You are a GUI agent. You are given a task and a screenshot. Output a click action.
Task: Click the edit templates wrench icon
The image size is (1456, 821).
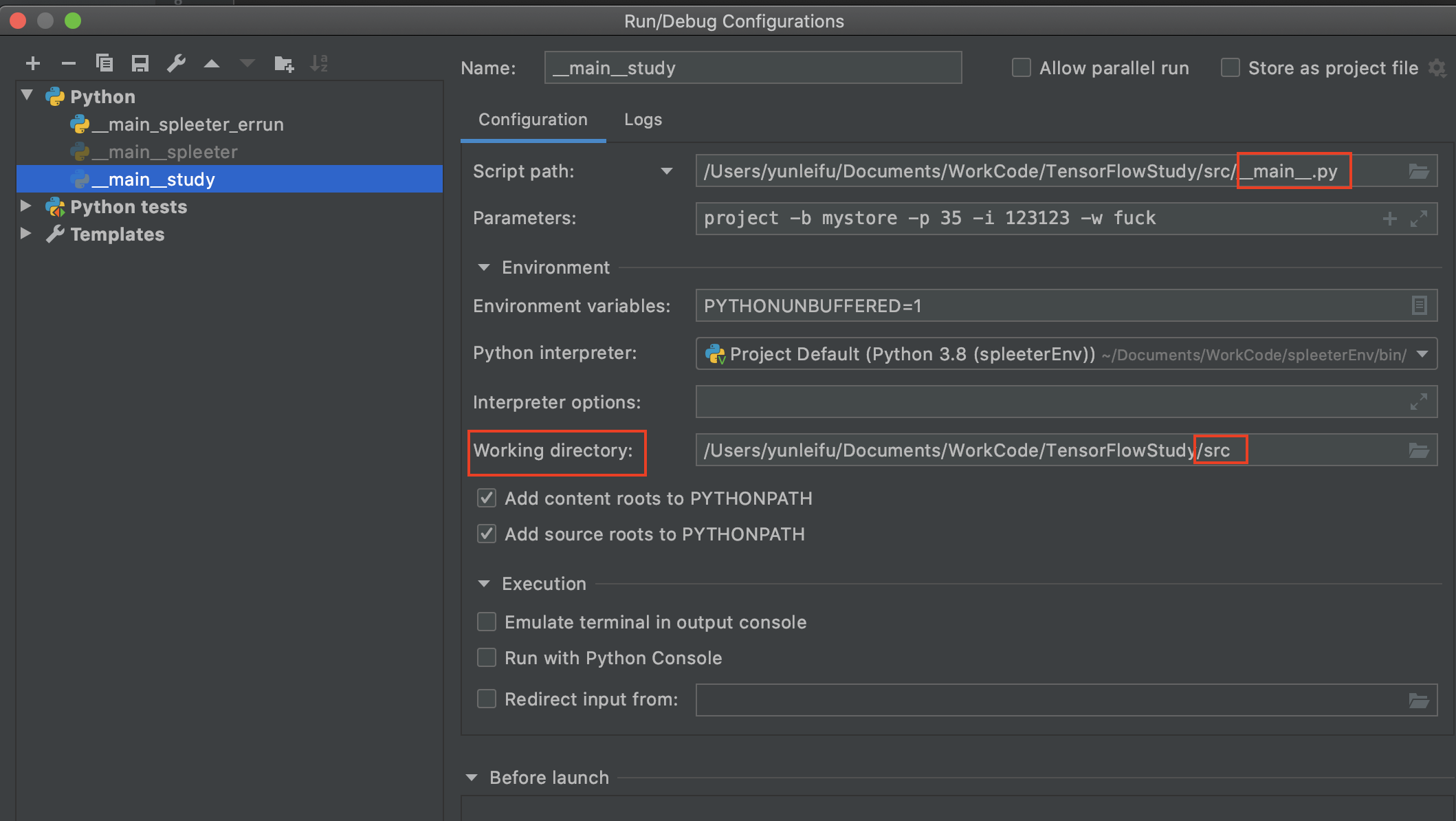pos(176,64)
